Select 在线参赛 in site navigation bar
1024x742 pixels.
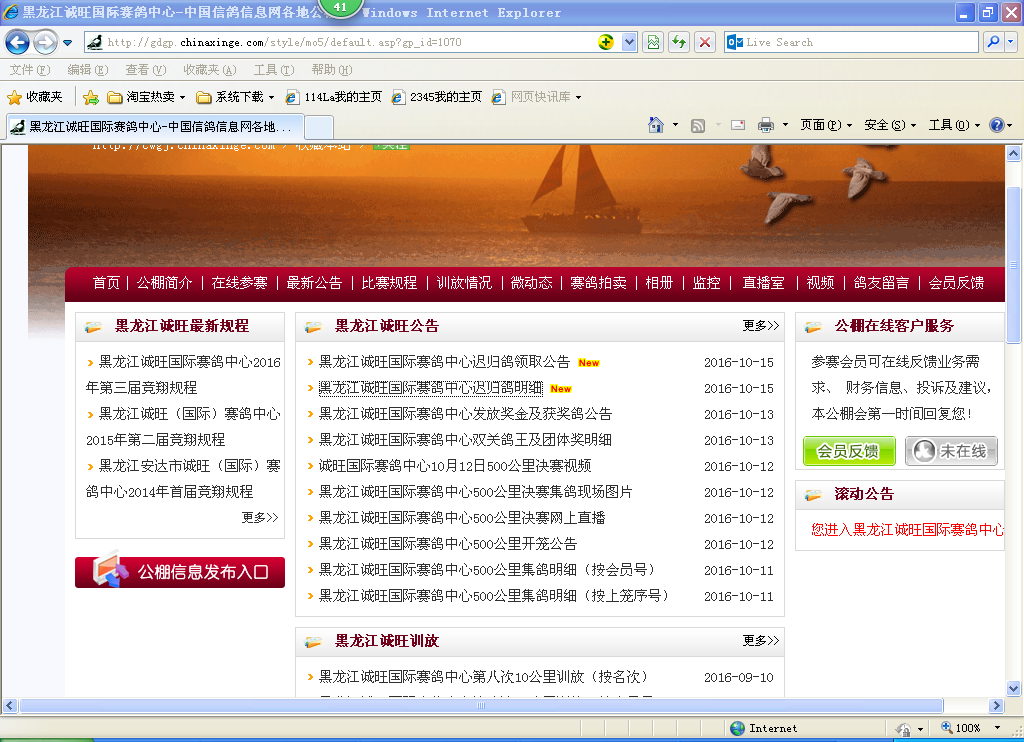[x=239, y=283]
